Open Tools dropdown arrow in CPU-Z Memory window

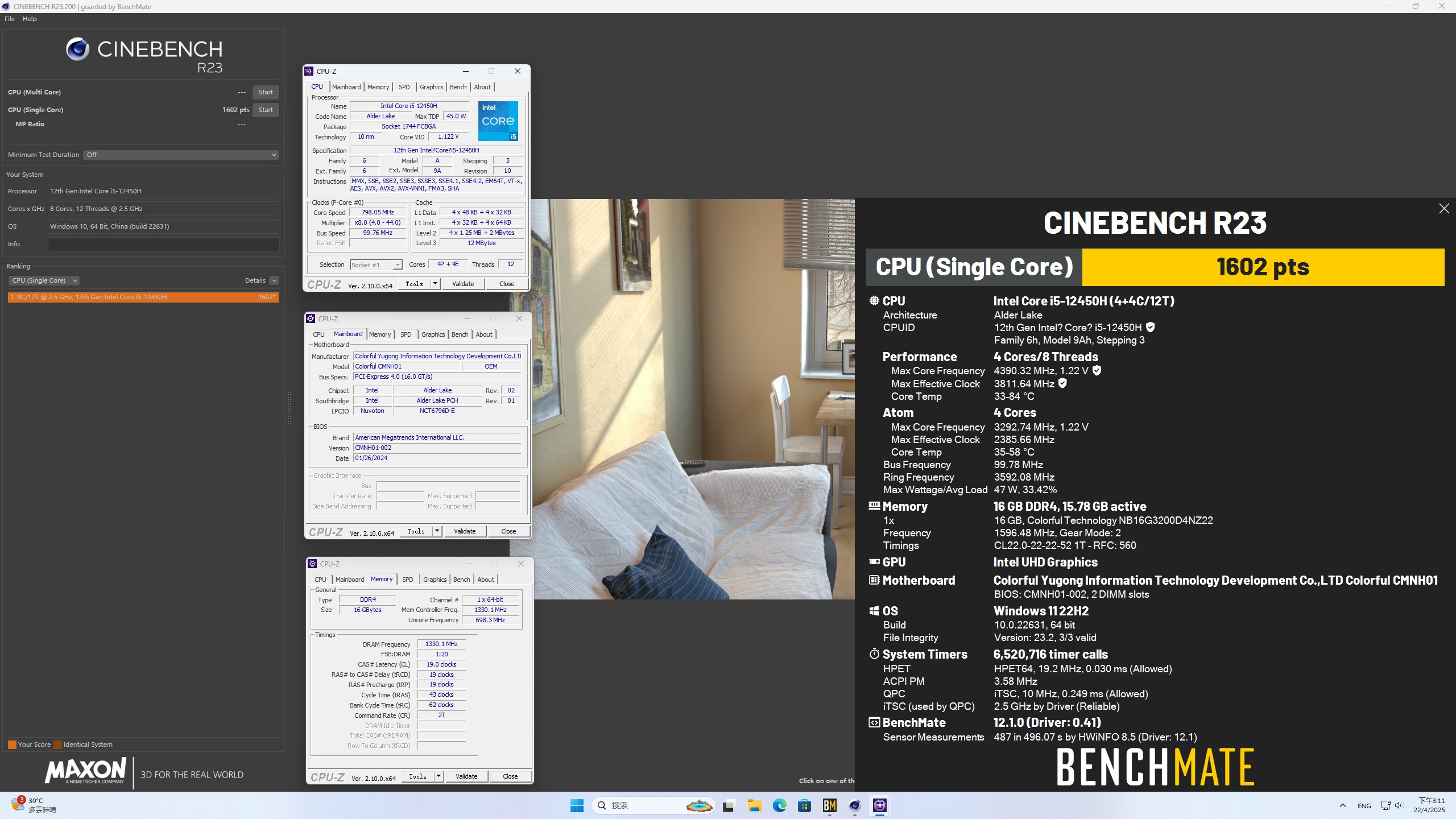439,776
